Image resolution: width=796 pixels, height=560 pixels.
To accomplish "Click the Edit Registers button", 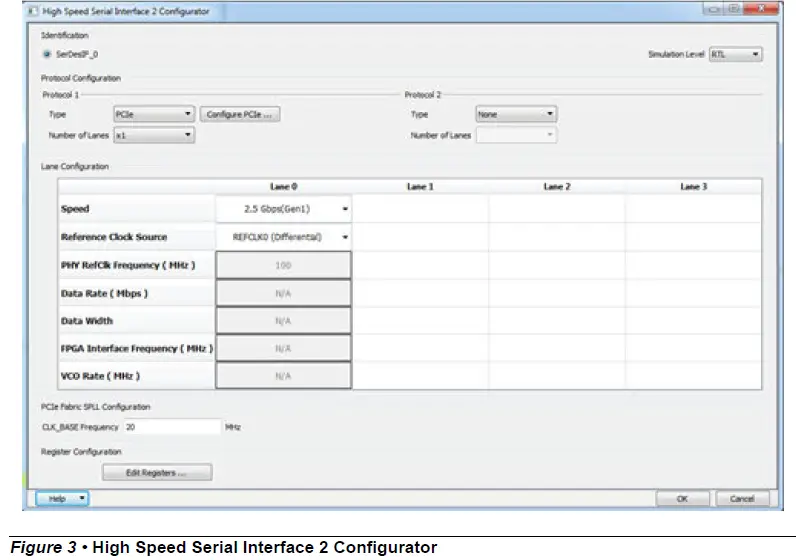I will (x=157, y=473).
